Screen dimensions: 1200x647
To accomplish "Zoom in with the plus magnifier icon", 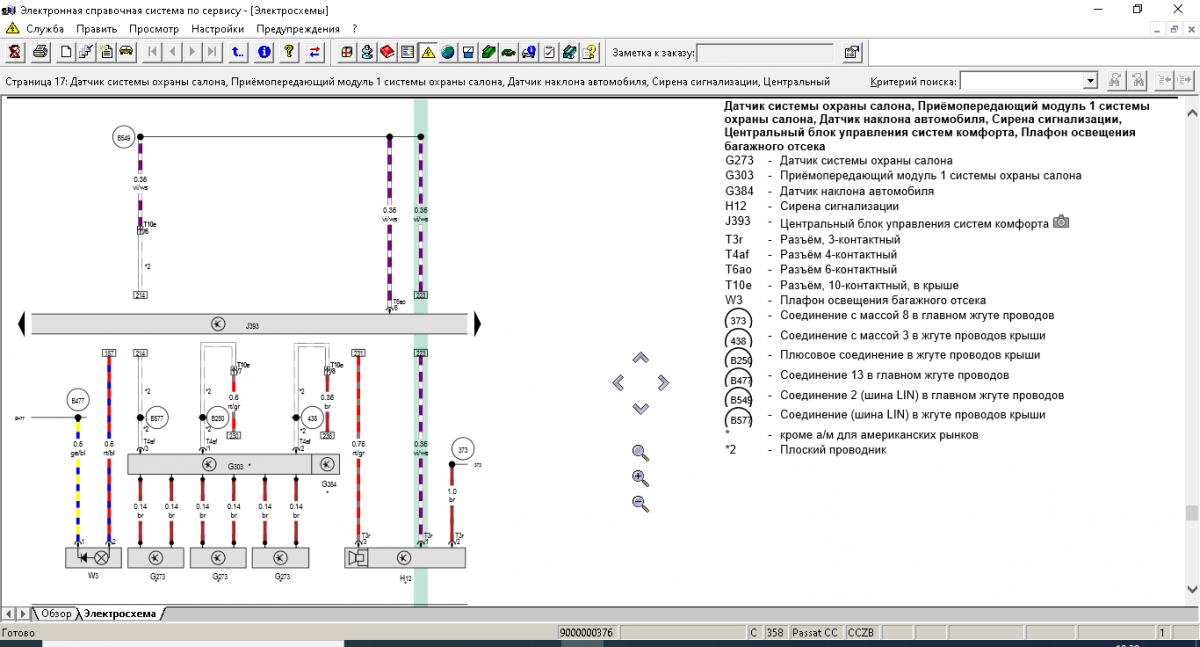I will (x=641, y=478).
